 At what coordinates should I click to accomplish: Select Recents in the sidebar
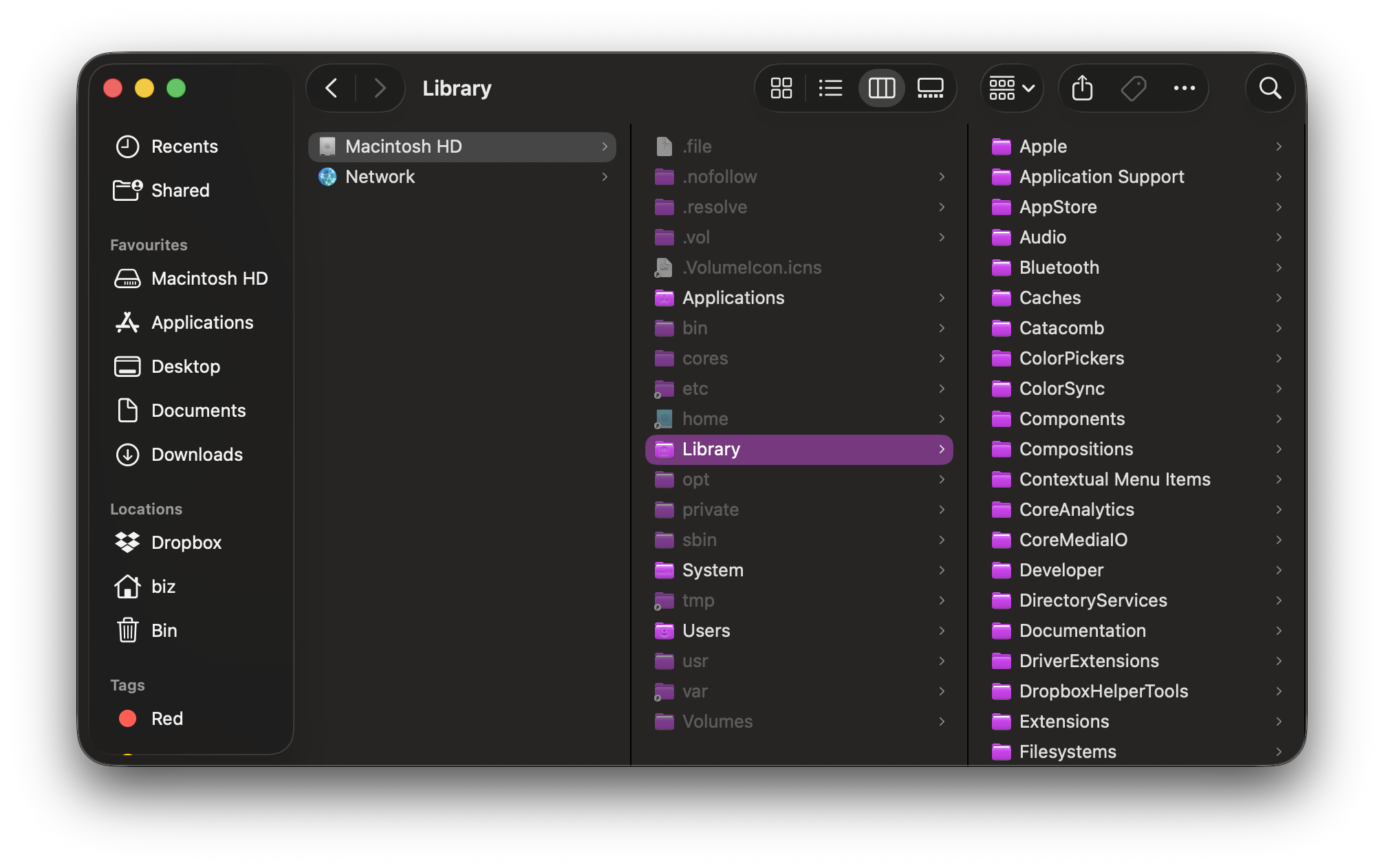[184, 147]
